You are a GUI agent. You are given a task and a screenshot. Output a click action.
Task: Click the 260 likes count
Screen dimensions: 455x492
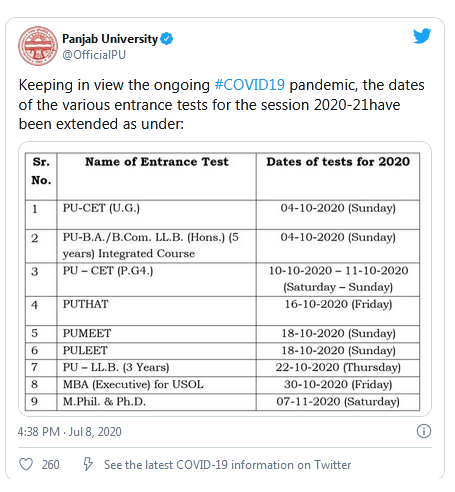[x=51, y=465]
